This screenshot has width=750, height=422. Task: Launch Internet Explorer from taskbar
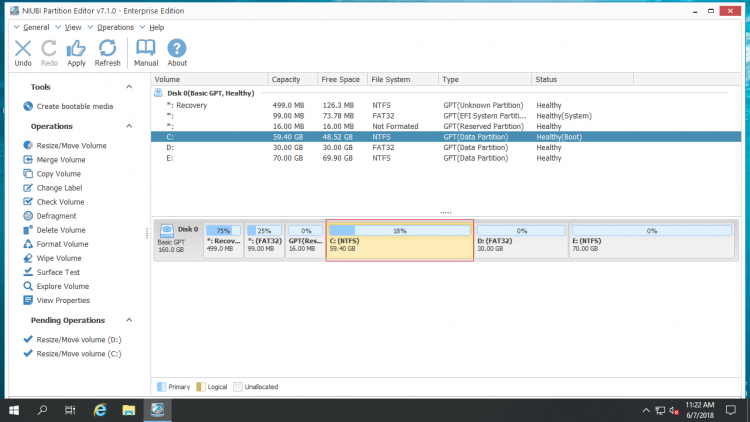pyautogui.click(x=100, y=410)
